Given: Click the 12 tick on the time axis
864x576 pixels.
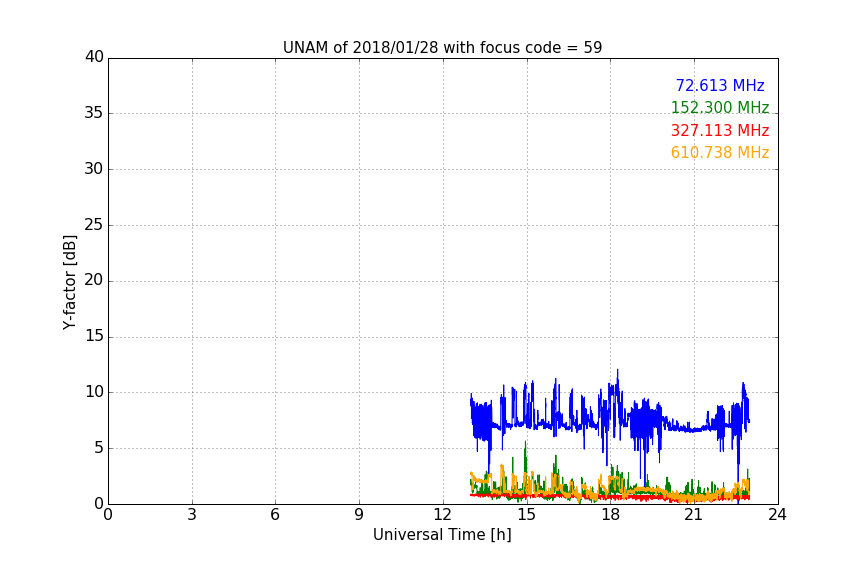Looking at the screenshot, I should 442,515.
